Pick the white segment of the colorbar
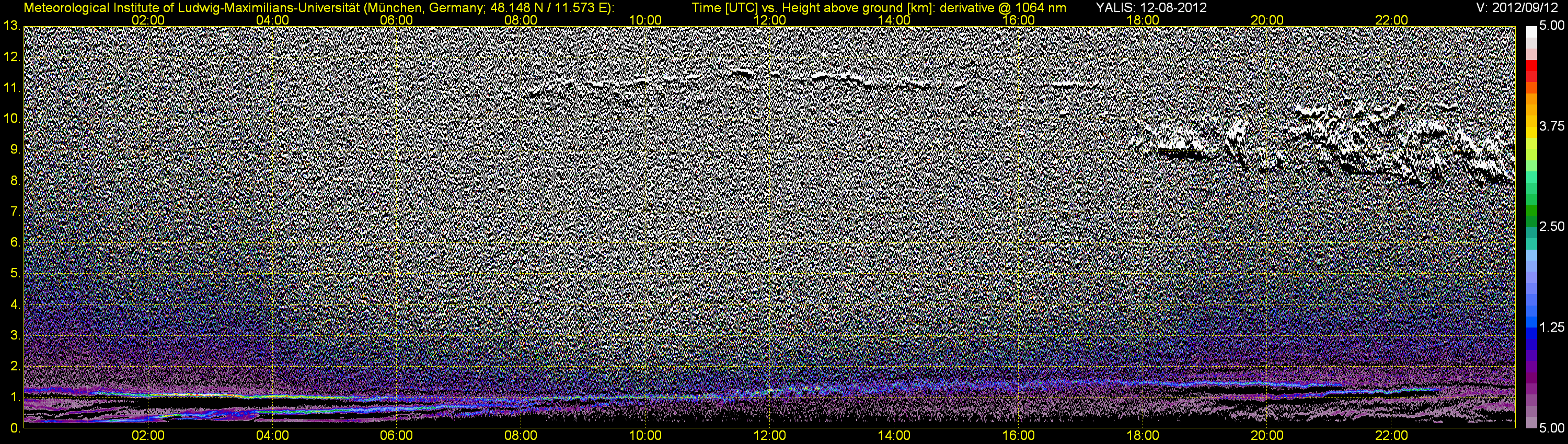The height and width of the screenshot is (444, 1568). pos(1531,32)
